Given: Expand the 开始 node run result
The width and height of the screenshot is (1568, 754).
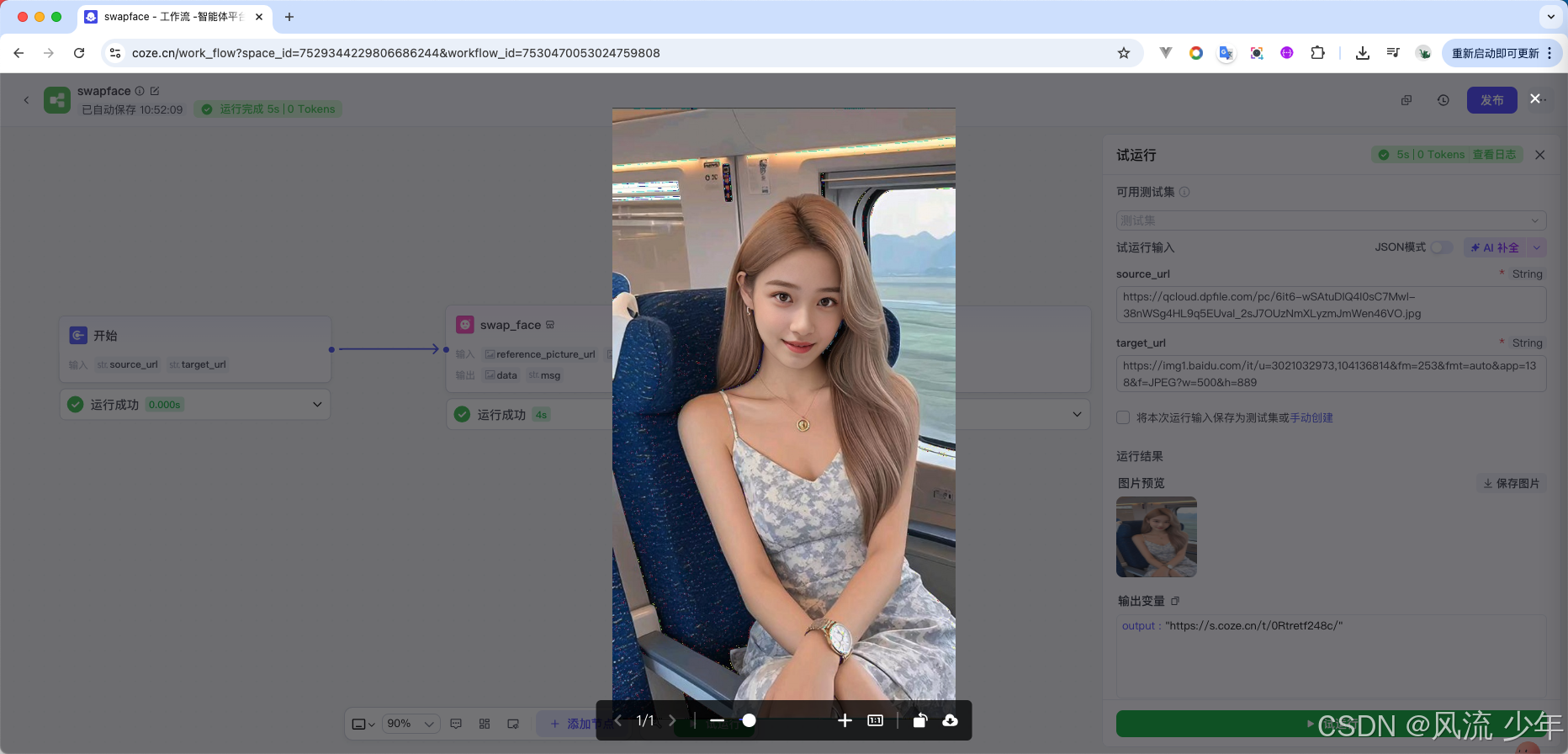Looking at the screenshot, I should click(x=317, y=405).
